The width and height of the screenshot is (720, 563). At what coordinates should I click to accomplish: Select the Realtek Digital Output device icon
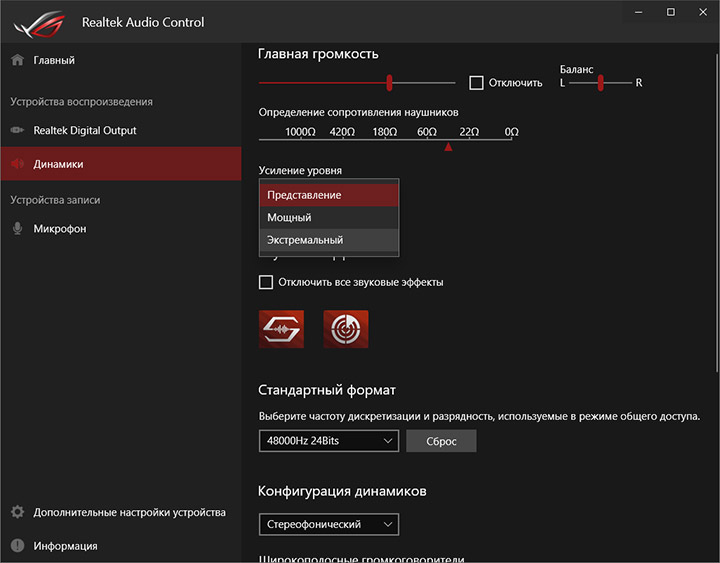[x=16, y=131]
